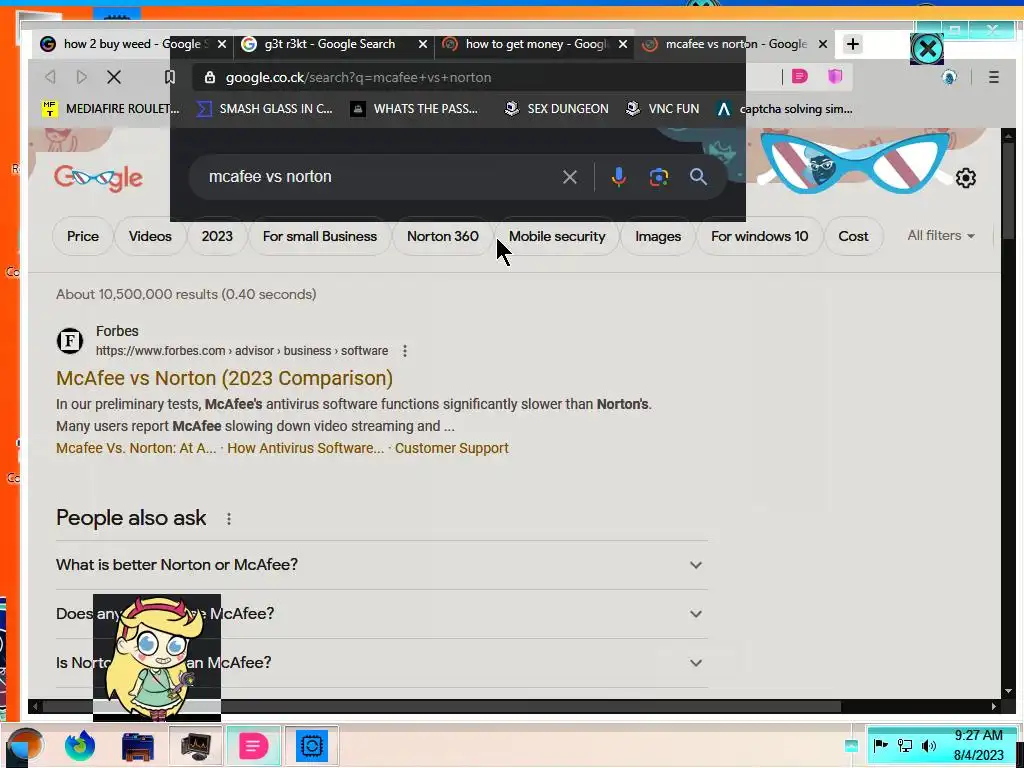1024x768 pixels.
Task: Click the address bar URL
Action: click(359, 78)
